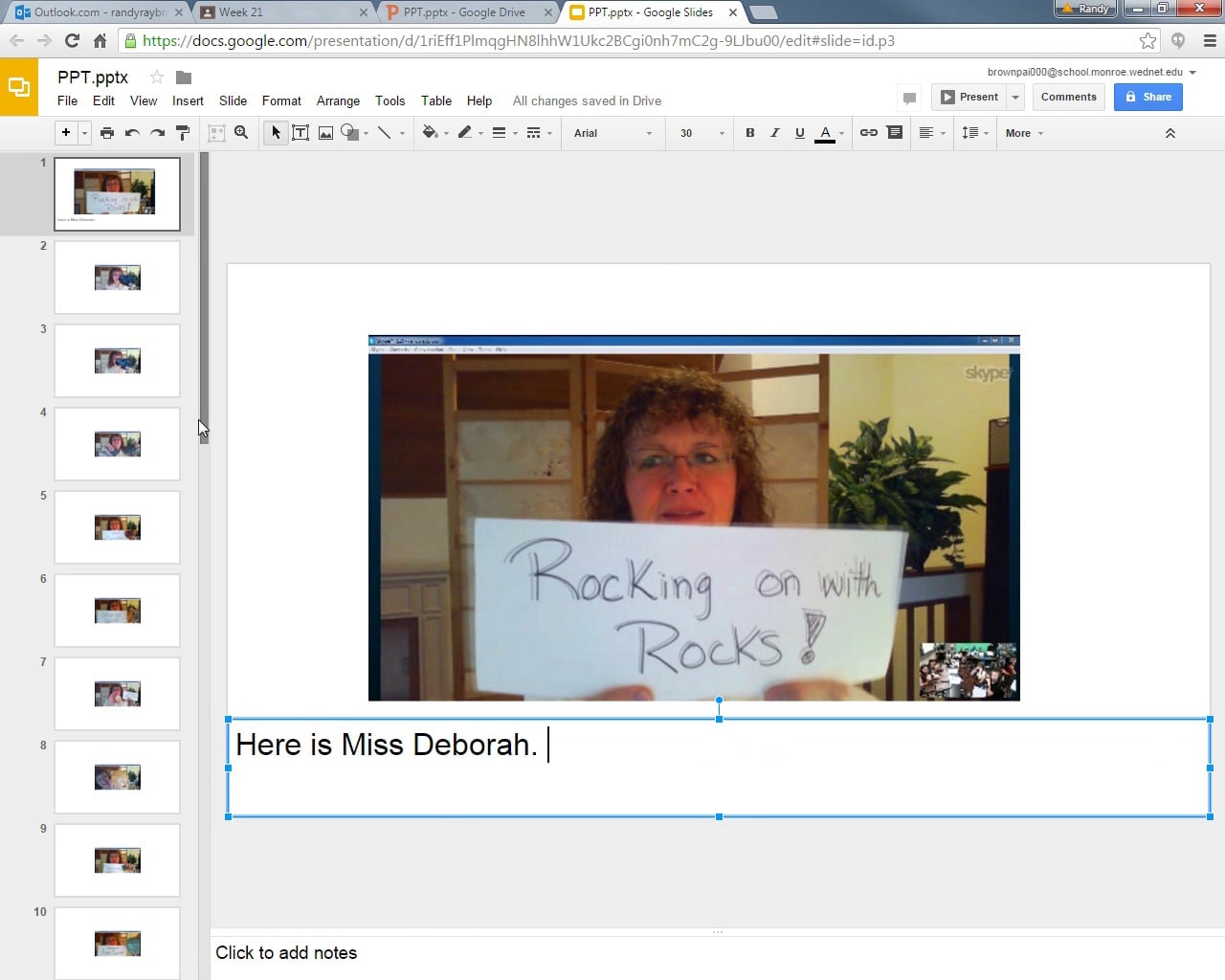Viewport: 1225px width, 980px height.
Task: Click the slide filmstrip scrollbar
Action: 203,297
